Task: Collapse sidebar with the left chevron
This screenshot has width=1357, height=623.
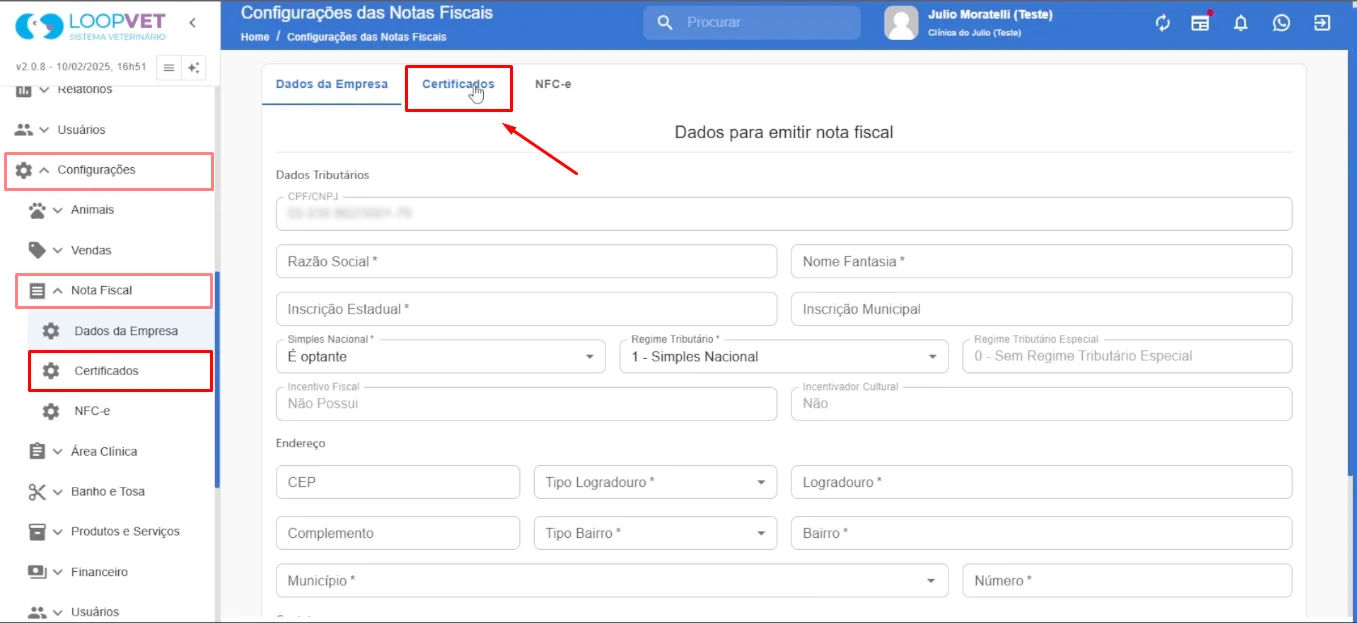Action: pos(193,23)
